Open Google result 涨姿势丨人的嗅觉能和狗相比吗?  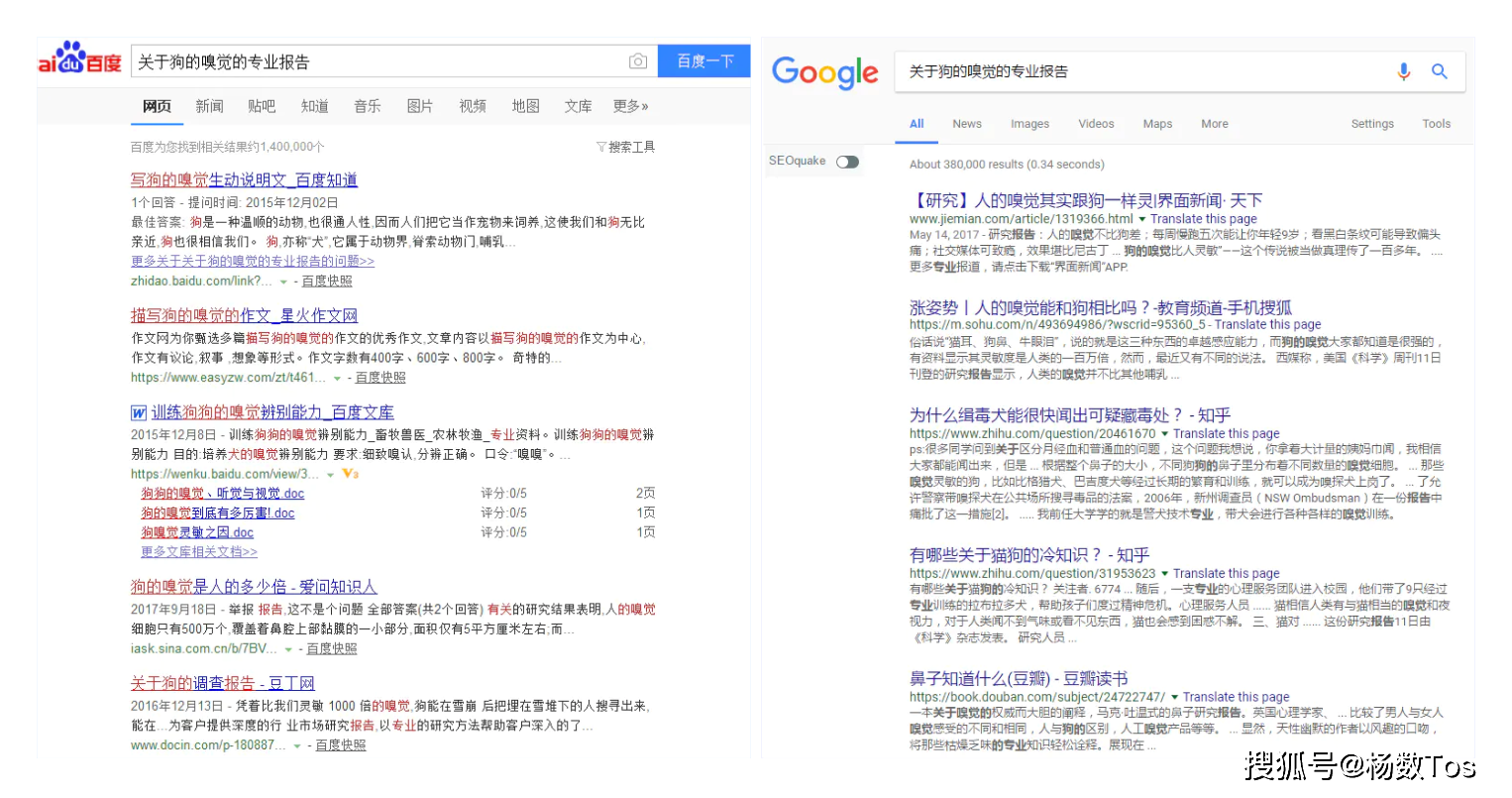coord(1101,308)
